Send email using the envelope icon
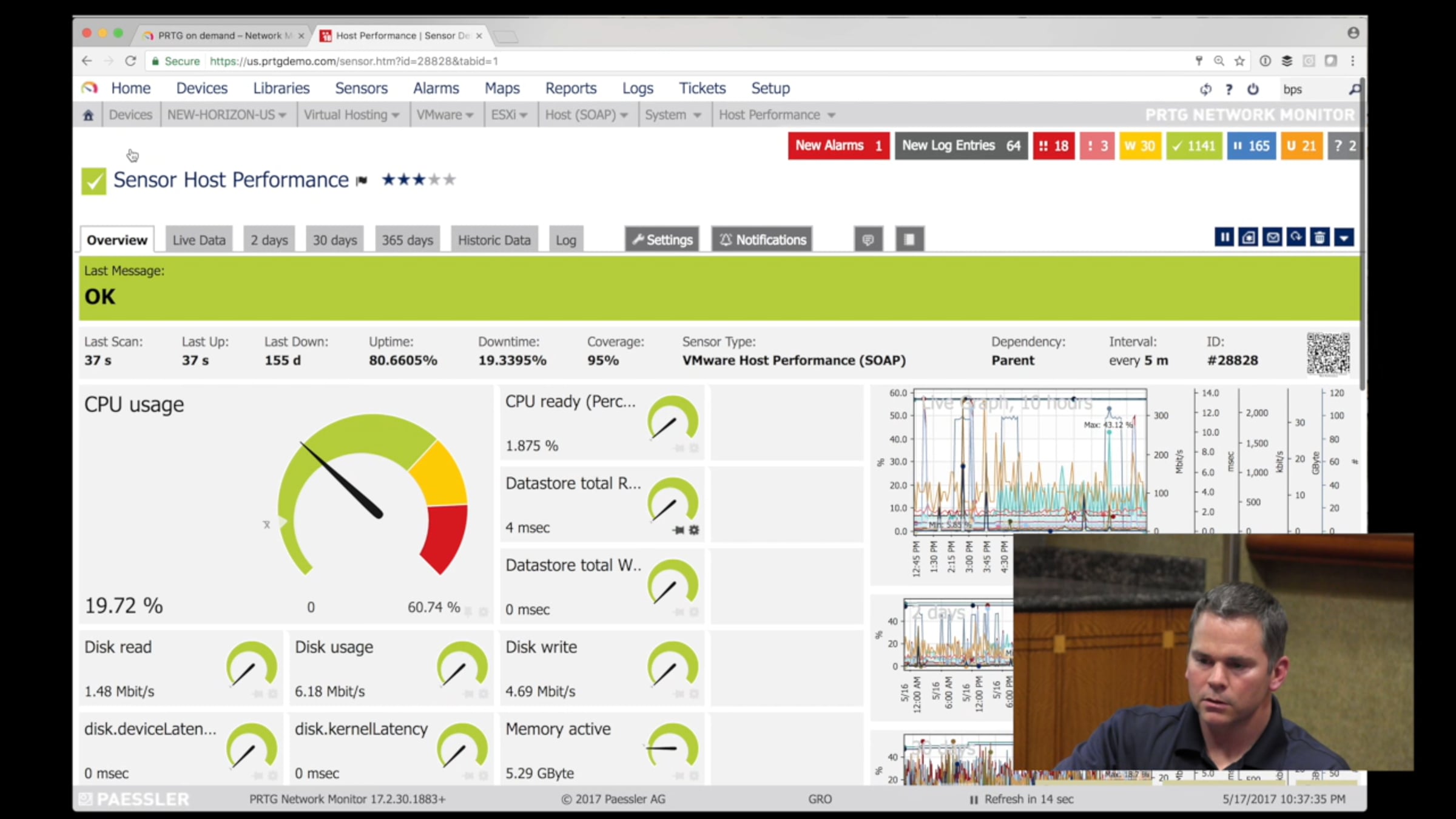Image resolution: width=1456 pixels, height=819 pixels. coord(1272,237)
